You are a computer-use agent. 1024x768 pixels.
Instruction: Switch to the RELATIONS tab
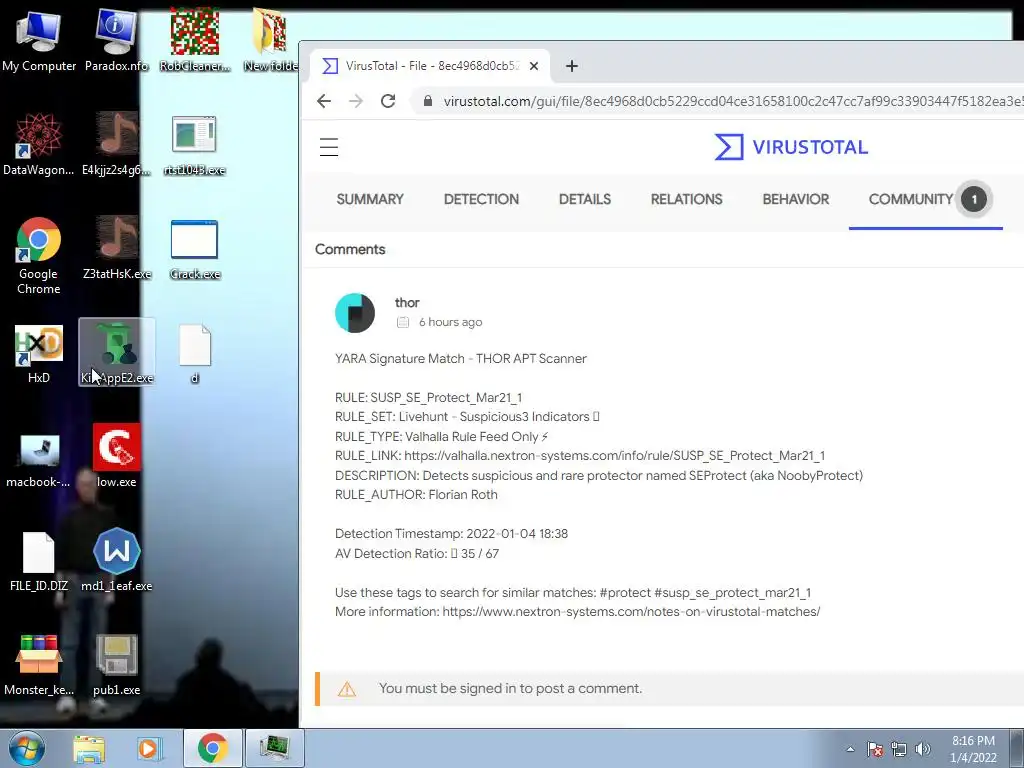pyautogui.click(x=686, y=199)
